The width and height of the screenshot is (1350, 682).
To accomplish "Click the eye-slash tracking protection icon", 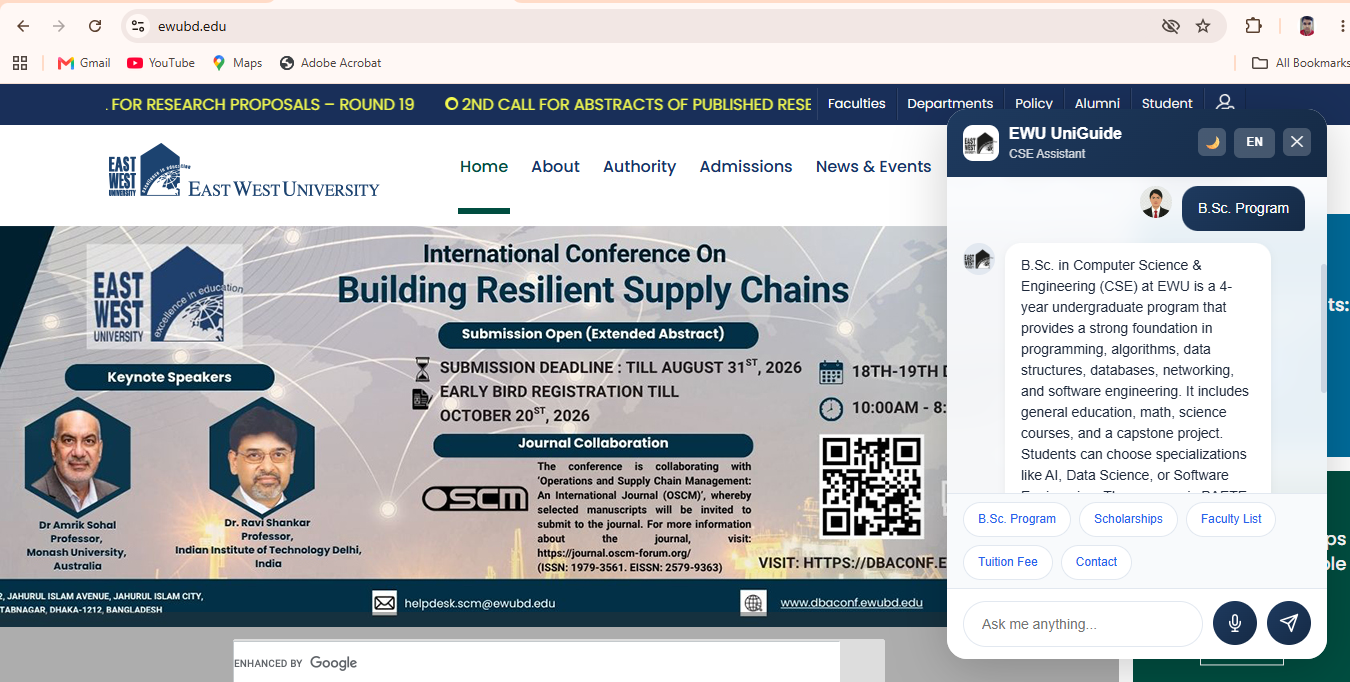I will coord(1170,26).
